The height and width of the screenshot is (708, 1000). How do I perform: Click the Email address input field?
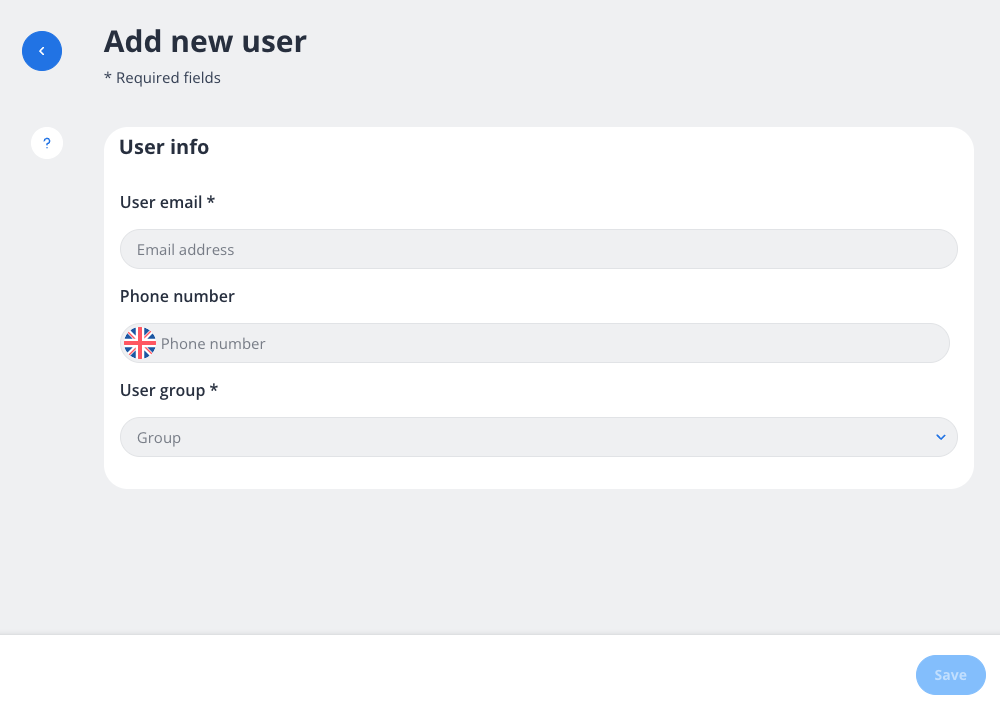point(539,249)
